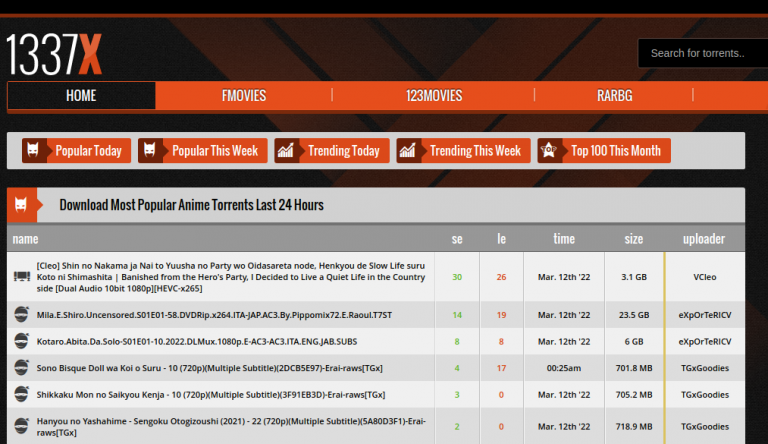Click the Trending This Week chart icon
768x444 pixels.
409,151
